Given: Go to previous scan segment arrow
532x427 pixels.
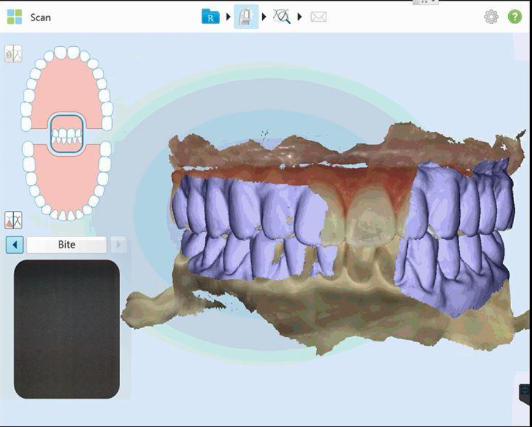Looking at the screenshot, I should point(15,245).
